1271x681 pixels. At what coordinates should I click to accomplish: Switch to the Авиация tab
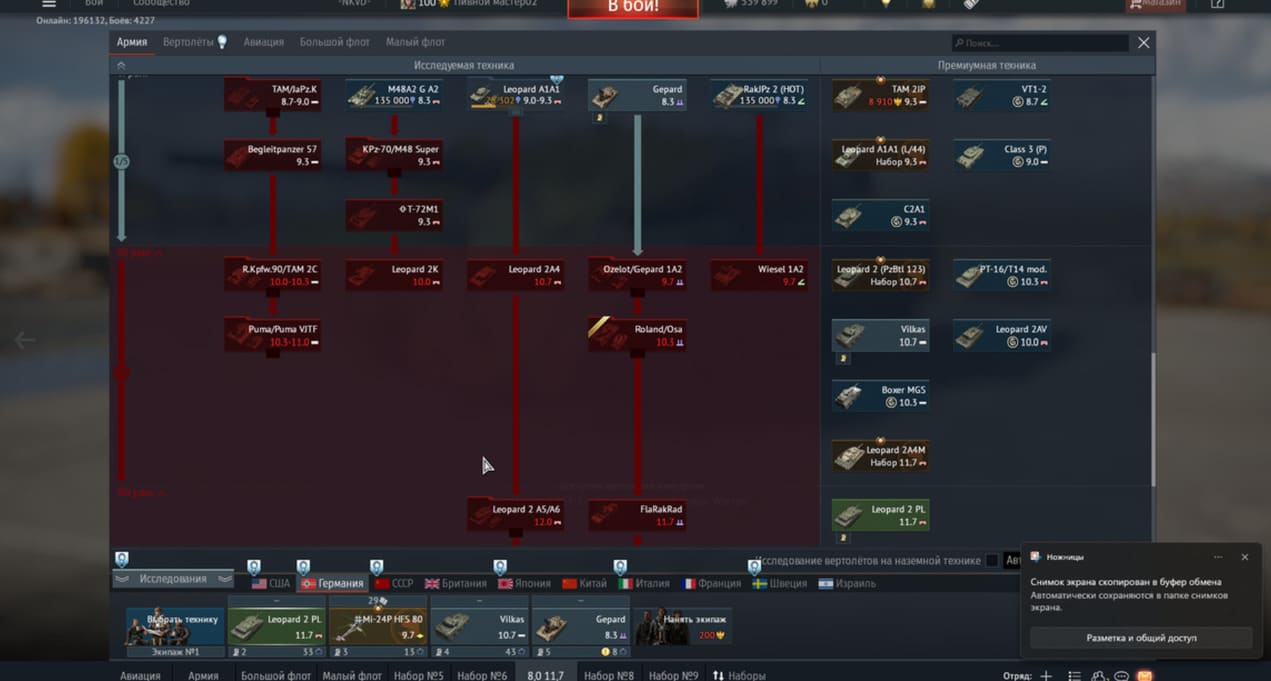pyautogui.click(x=264, y=42)
